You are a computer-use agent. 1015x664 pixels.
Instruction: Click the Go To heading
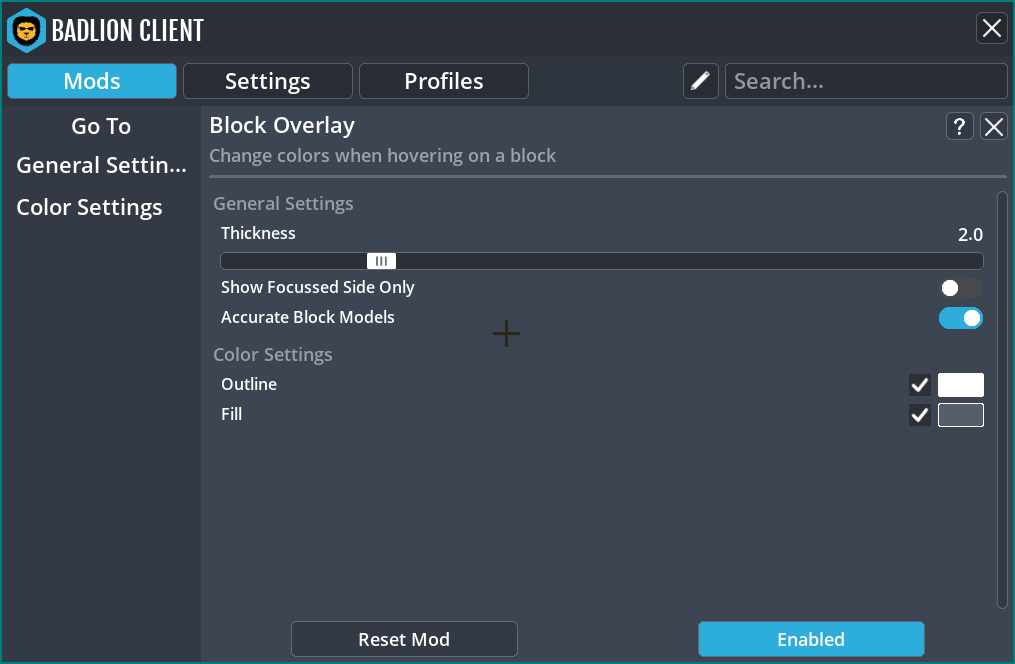pyautogui.click(x=101, y=126)
